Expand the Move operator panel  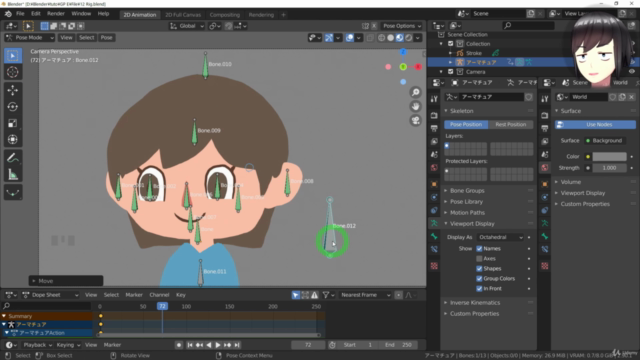coord(65,281)
